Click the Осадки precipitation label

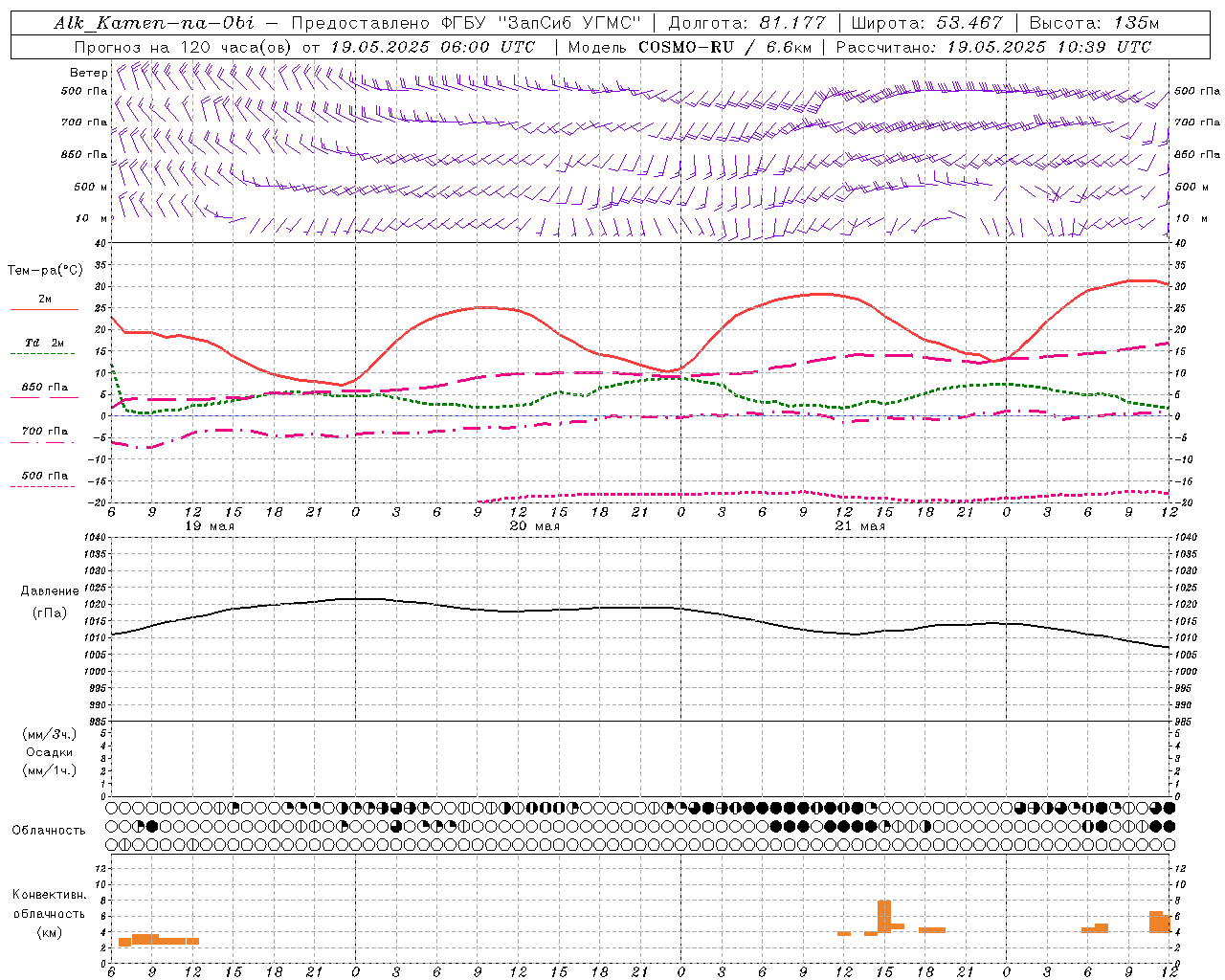coord(50,752)
